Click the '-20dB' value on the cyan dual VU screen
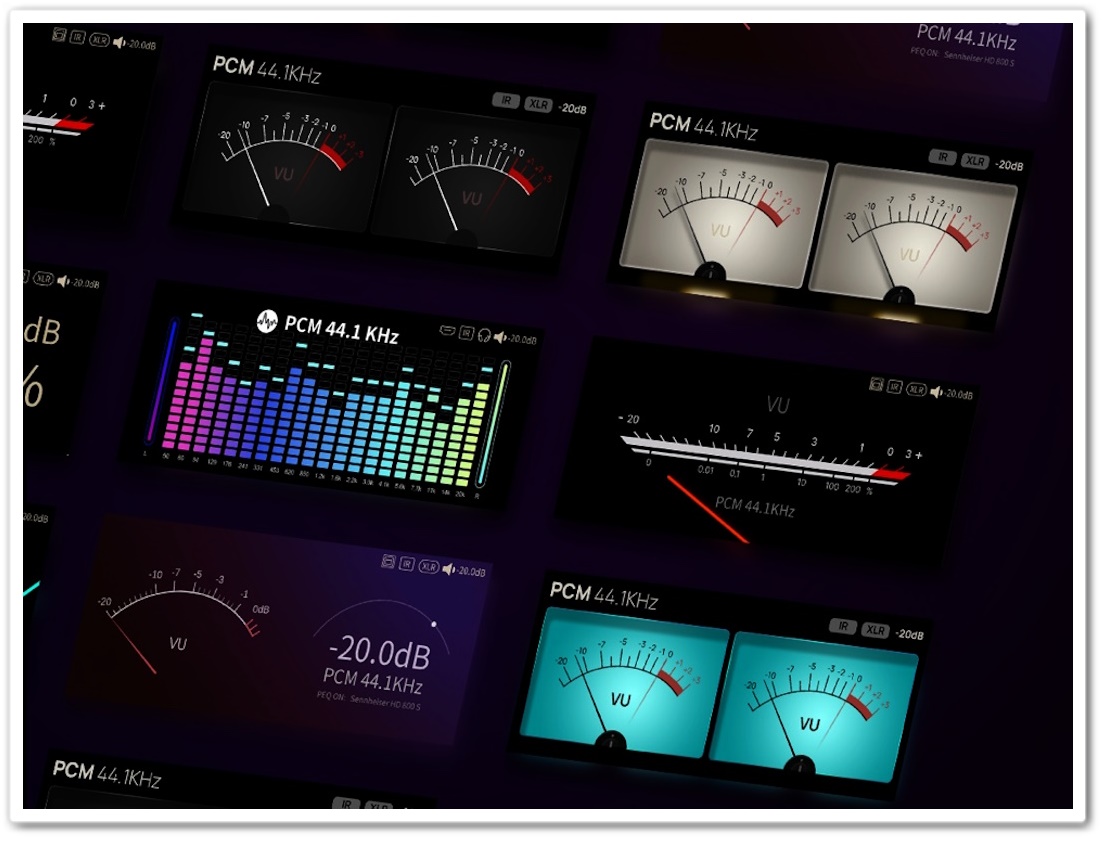 pos(909,634)
